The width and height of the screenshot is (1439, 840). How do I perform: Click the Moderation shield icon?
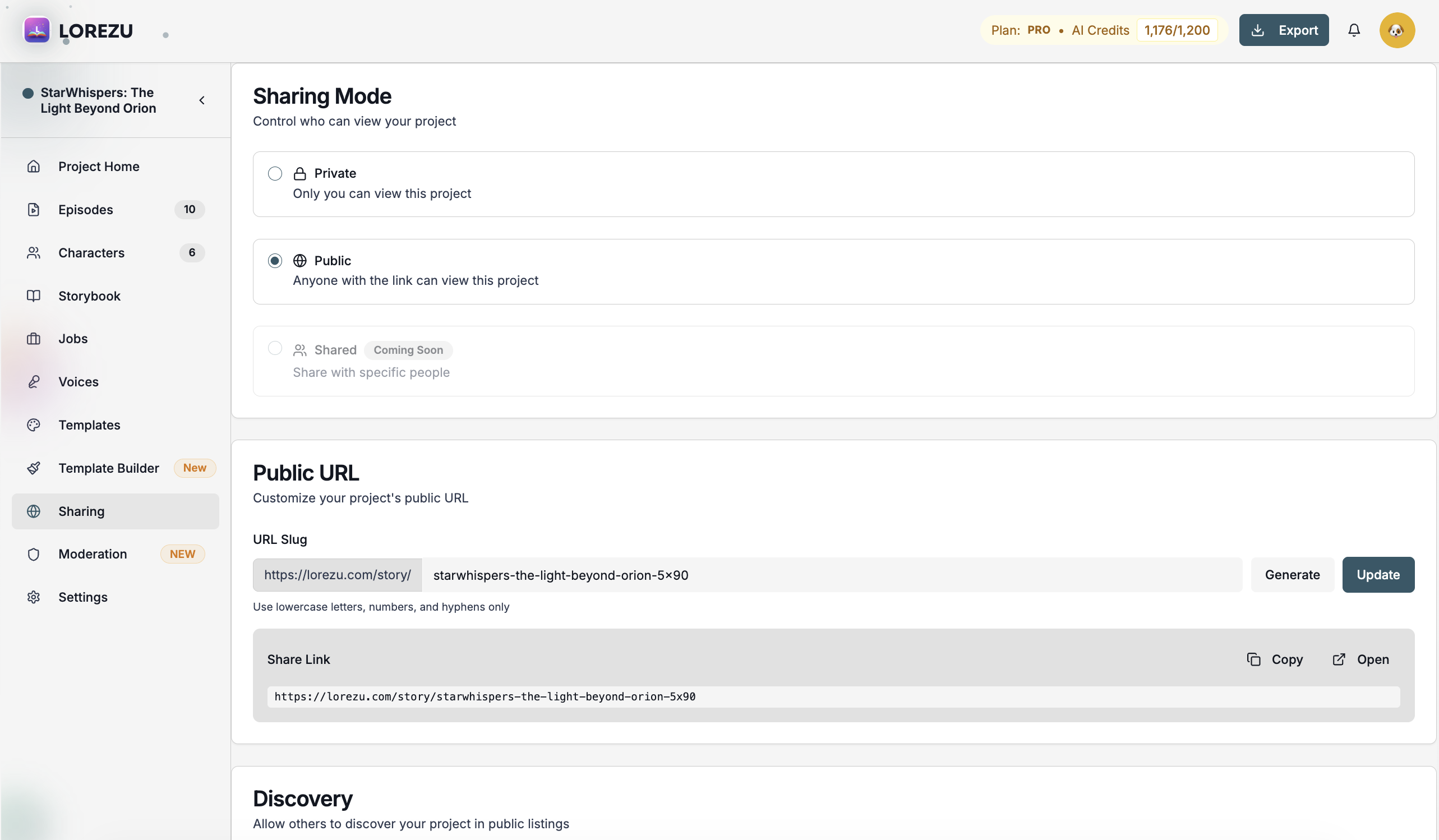34,554
